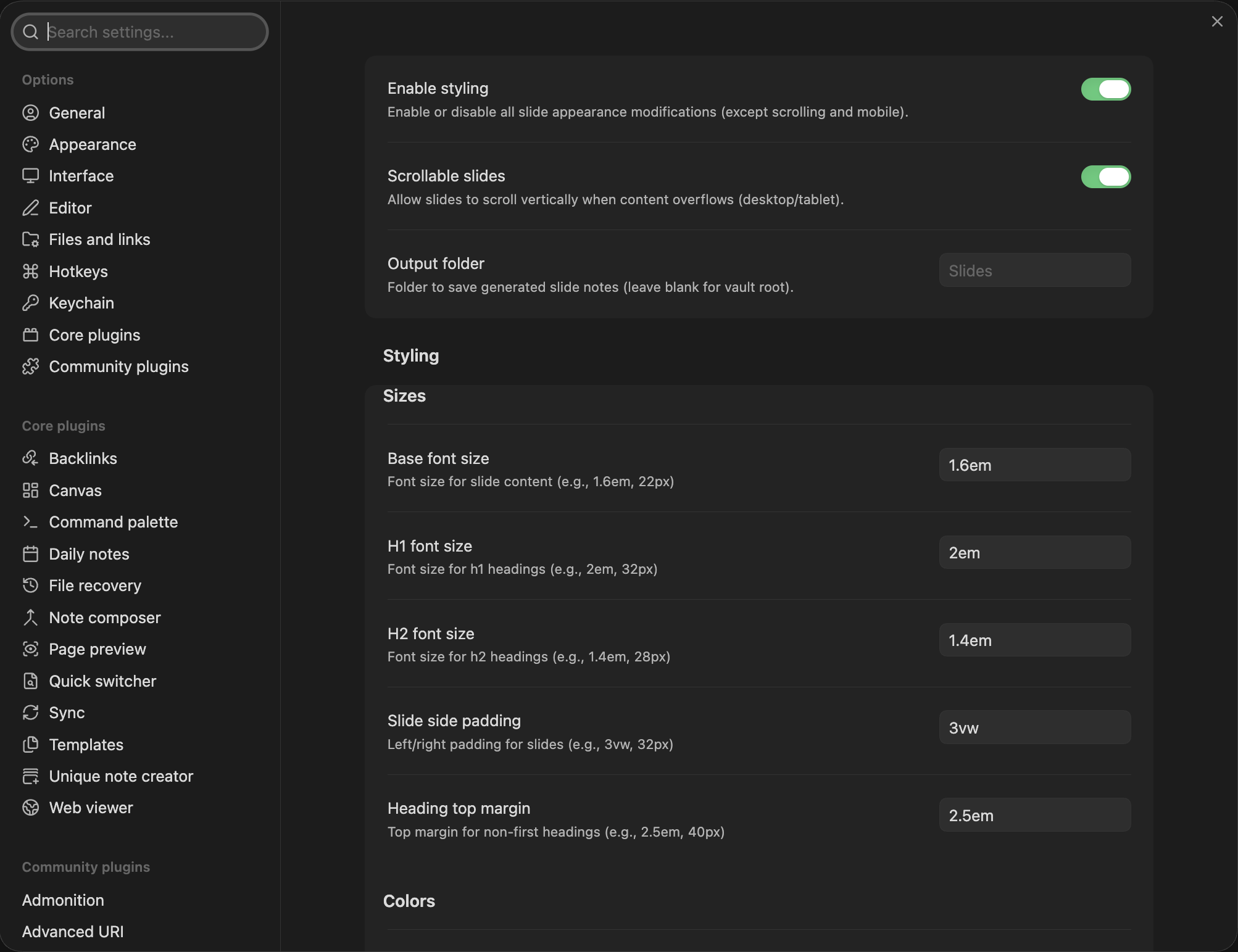Click the Sync arrows icon

point(30,713)
